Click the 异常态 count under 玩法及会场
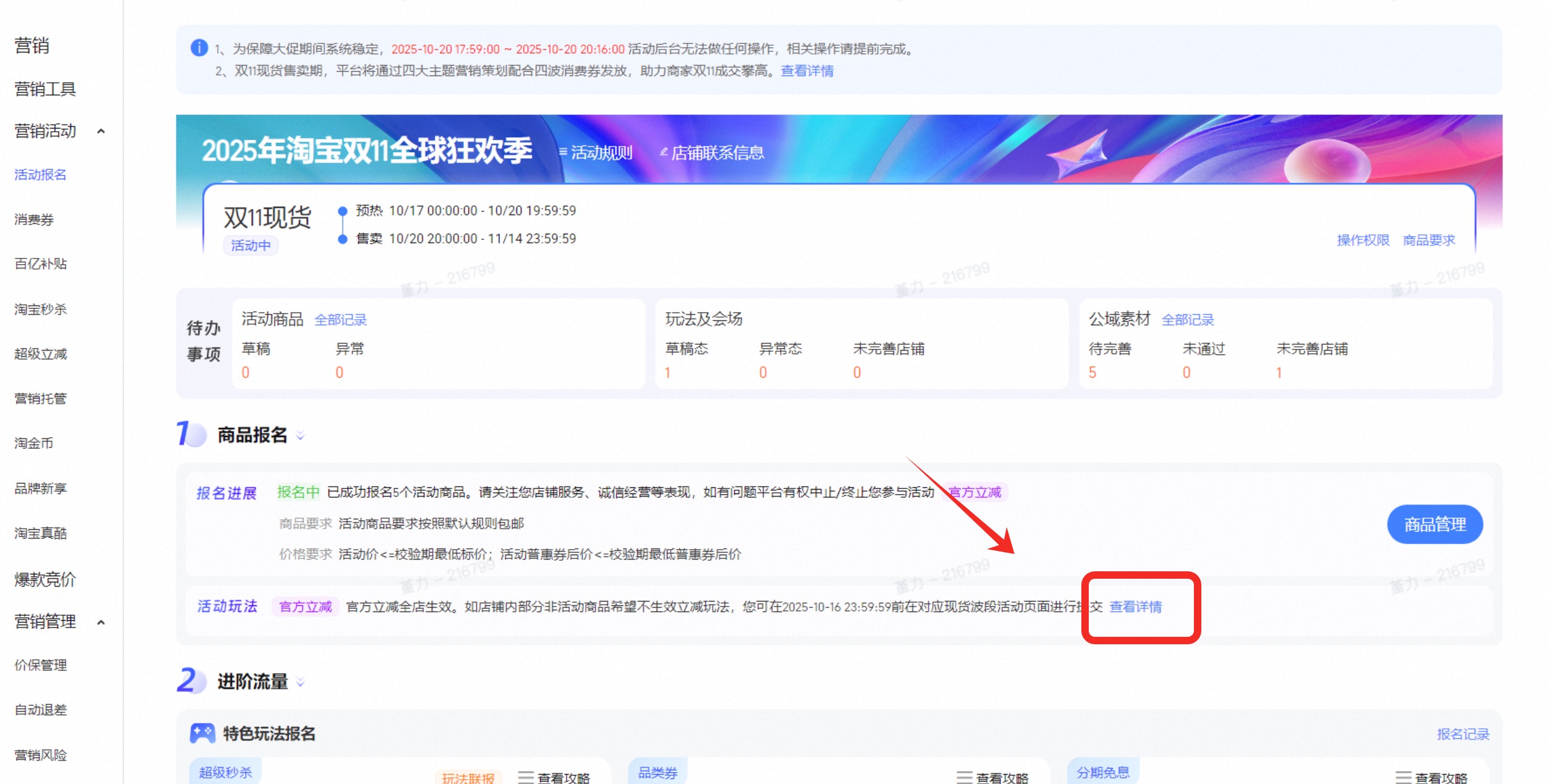Screen dimensions: 1549x784 pyautogui.click(x=763, y=372)
